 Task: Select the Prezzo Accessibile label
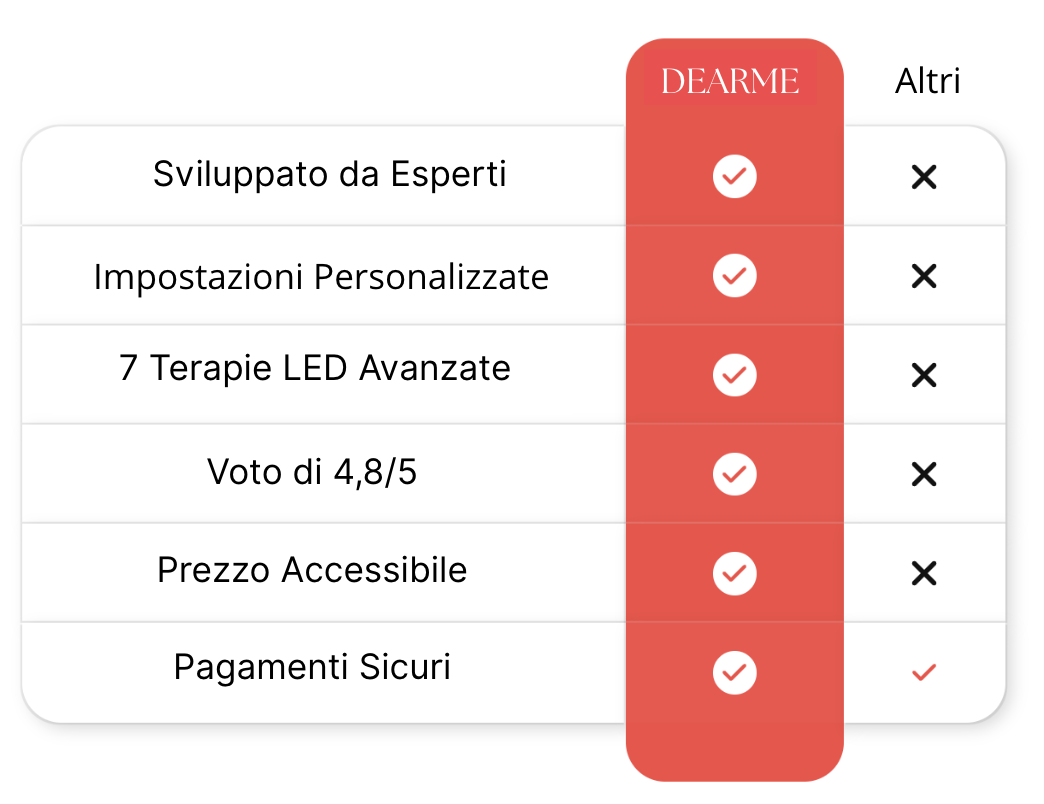coord(312,570)
